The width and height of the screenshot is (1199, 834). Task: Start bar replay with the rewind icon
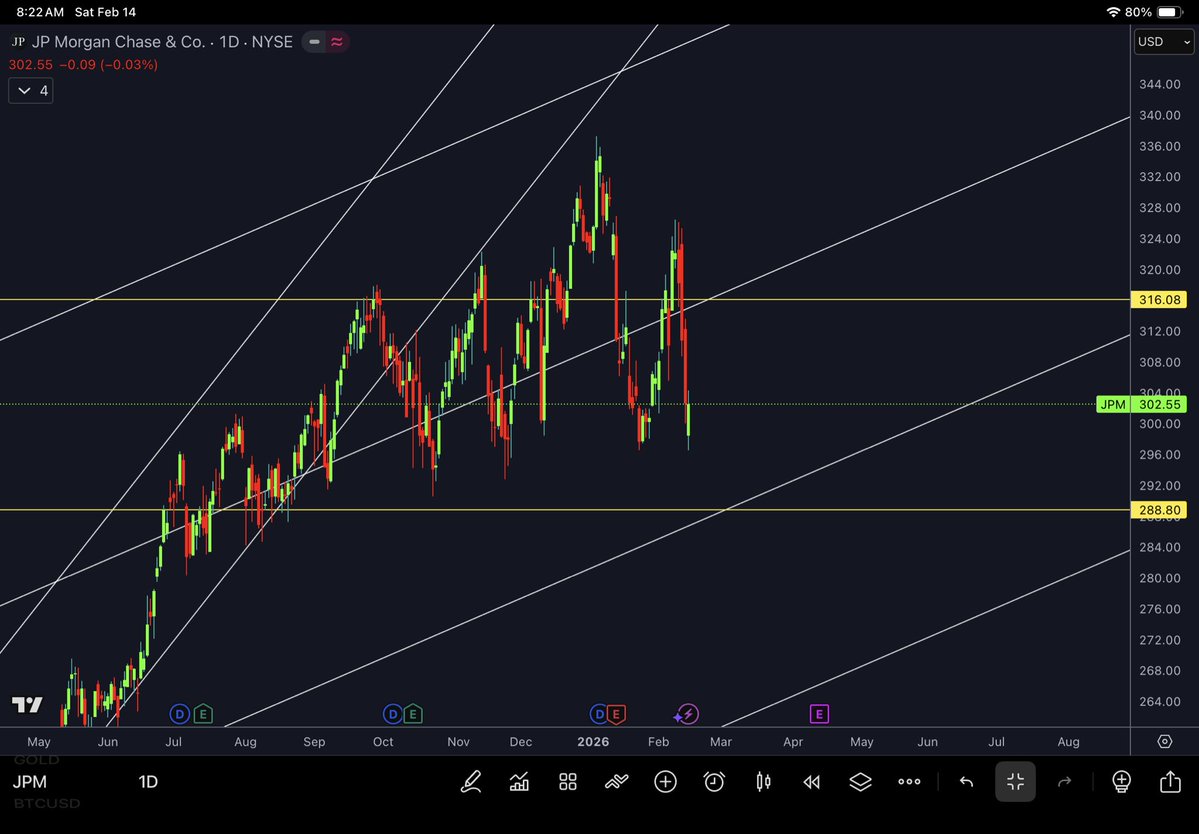(811, 781)
